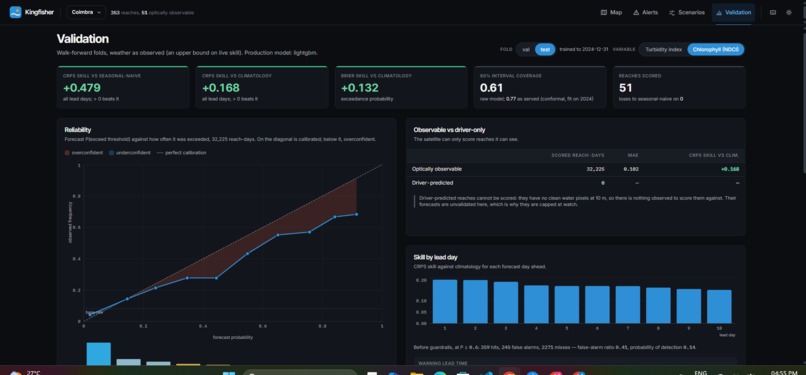The image size is (806, 375).
Task: Click the 32,225 scored reach-days cell
Action: pyautogui.click(x=596, y=169)
